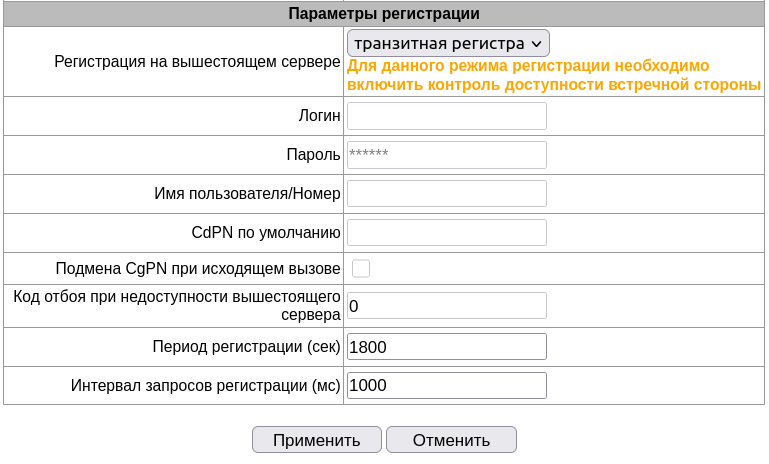Click the Код отбоя field containing 0
Viewport: 769px width, 464px height.
(446, 306)
